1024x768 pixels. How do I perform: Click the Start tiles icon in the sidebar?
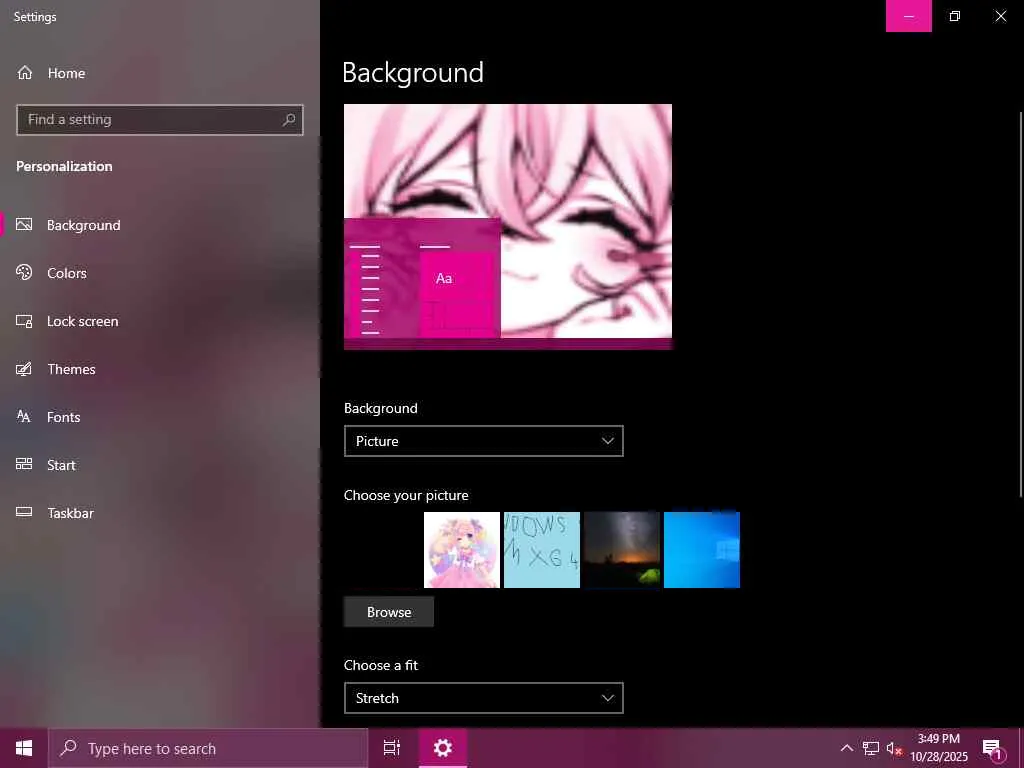pyautogui.click(x=24, y=464)
